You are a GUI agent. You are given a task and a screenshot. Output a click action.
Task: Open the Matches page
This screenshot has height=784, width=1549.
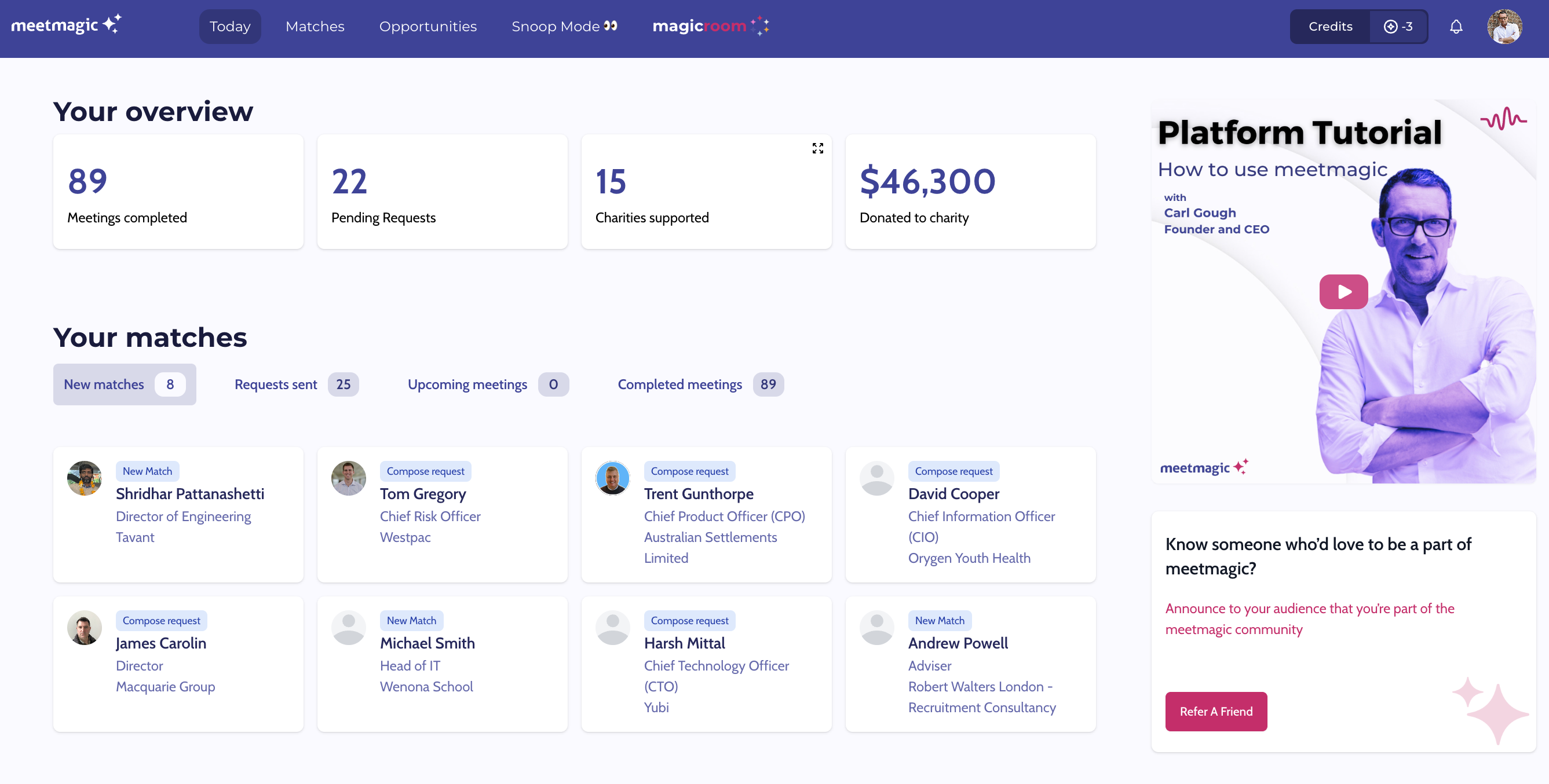[x=315, y=27]
